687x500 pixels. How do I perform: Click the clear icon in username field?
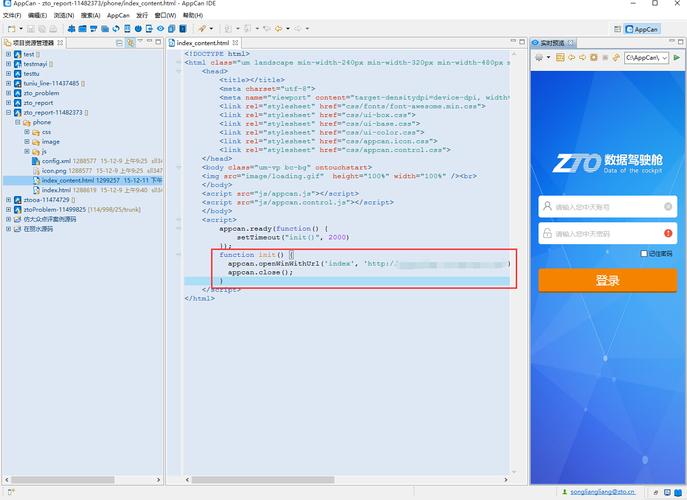click(x=668, y=206)
